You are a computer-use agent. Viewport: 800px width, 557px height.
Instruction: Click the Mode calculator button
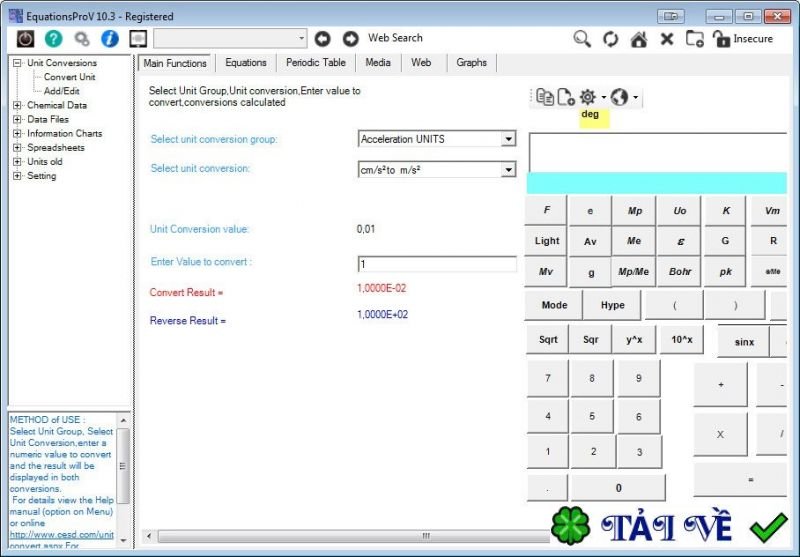(554, 305)
